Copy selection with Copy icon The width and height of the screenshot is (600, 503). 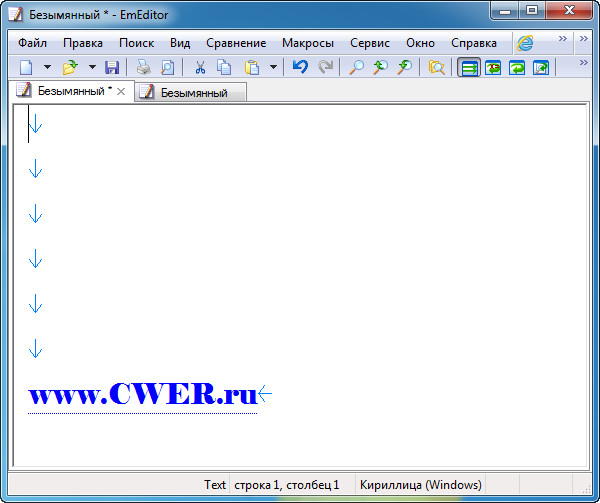pos(224,67)
